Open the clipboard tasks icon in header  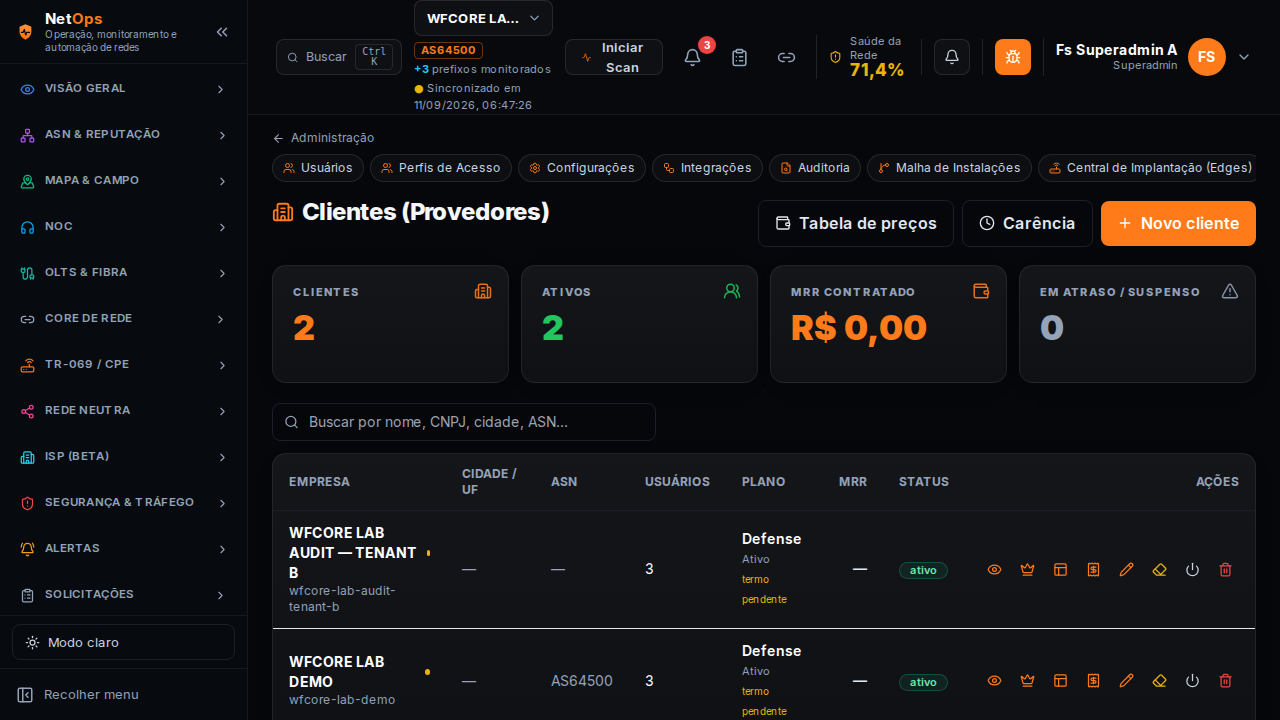739,57
